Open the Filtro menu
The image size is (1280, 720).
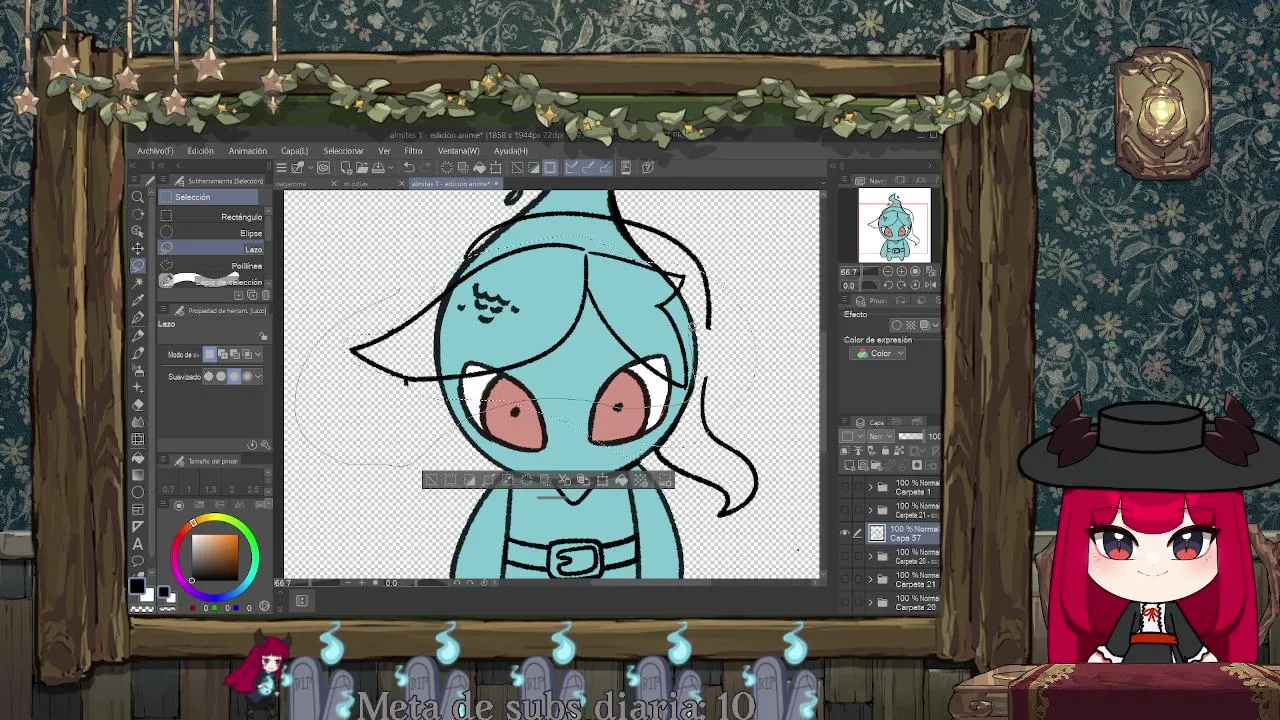413,151
